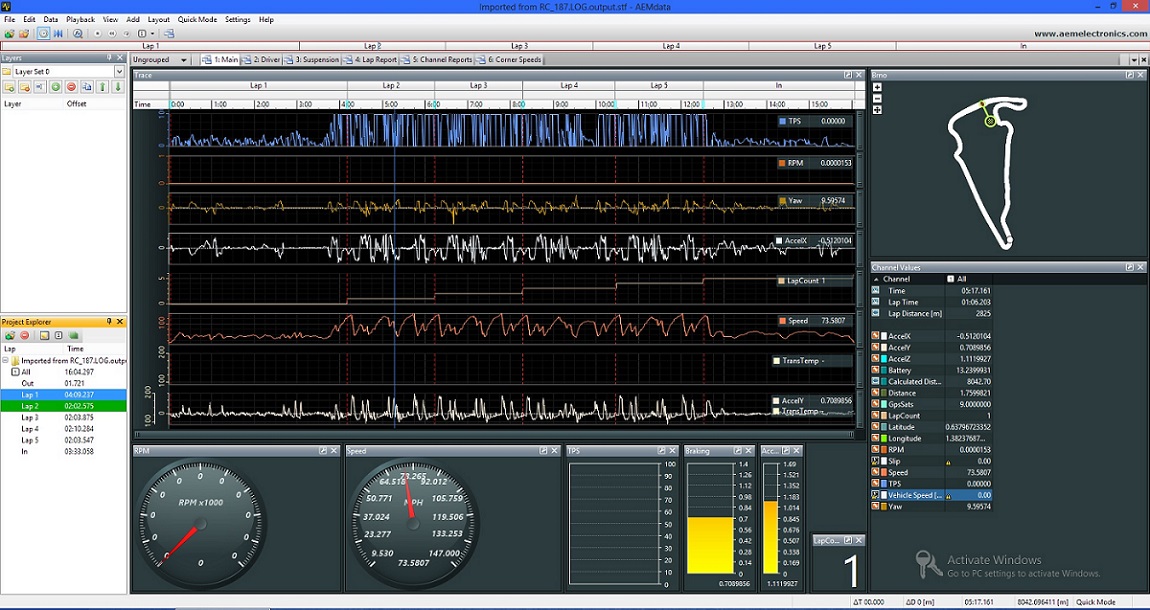Close the Braking gauge panel
Screen dimensions: 1150x610
pos(750,451)
